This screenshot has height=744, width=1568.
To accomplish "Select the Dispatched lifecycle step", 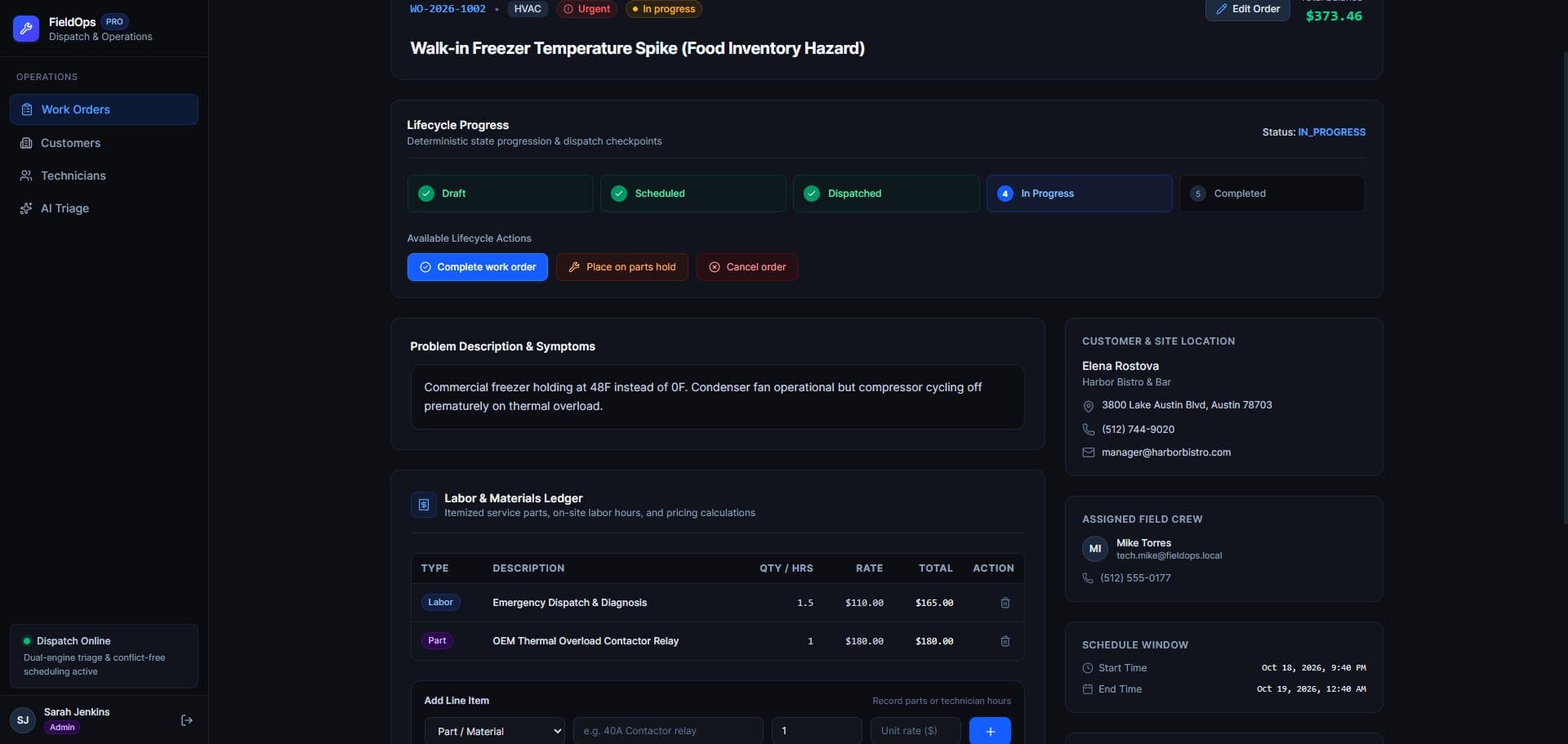I will tap(886, 194).
